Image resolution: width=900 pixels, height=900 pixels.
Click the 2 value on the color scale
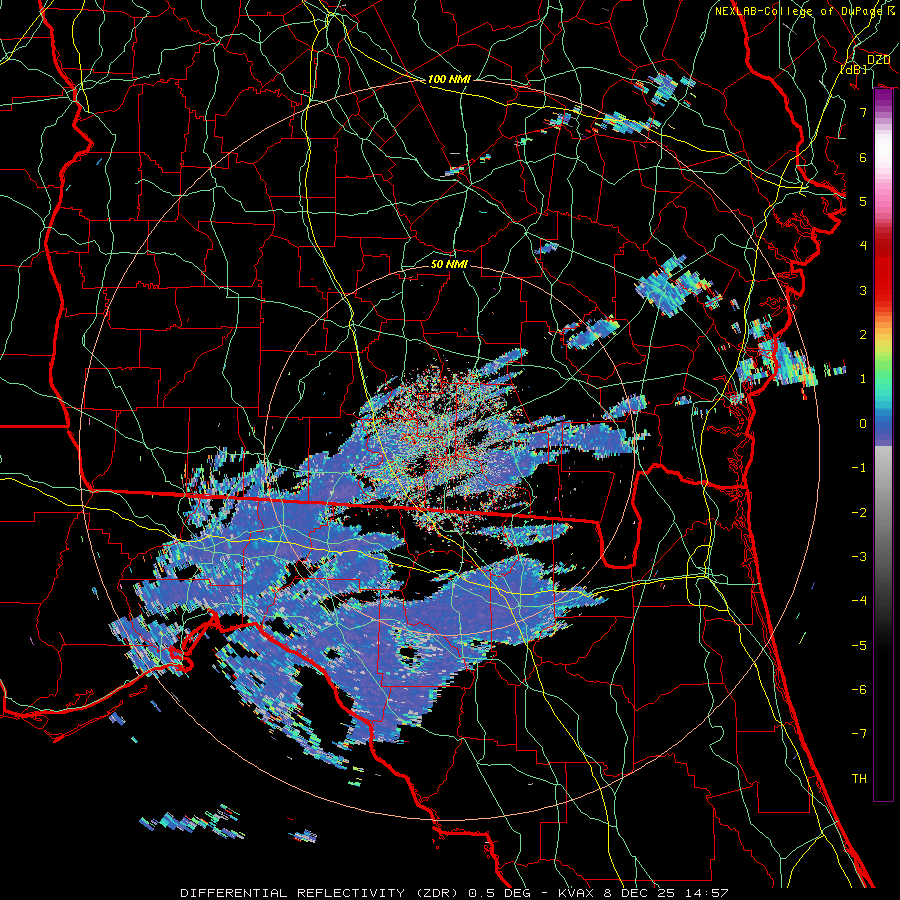pos(863,335)
